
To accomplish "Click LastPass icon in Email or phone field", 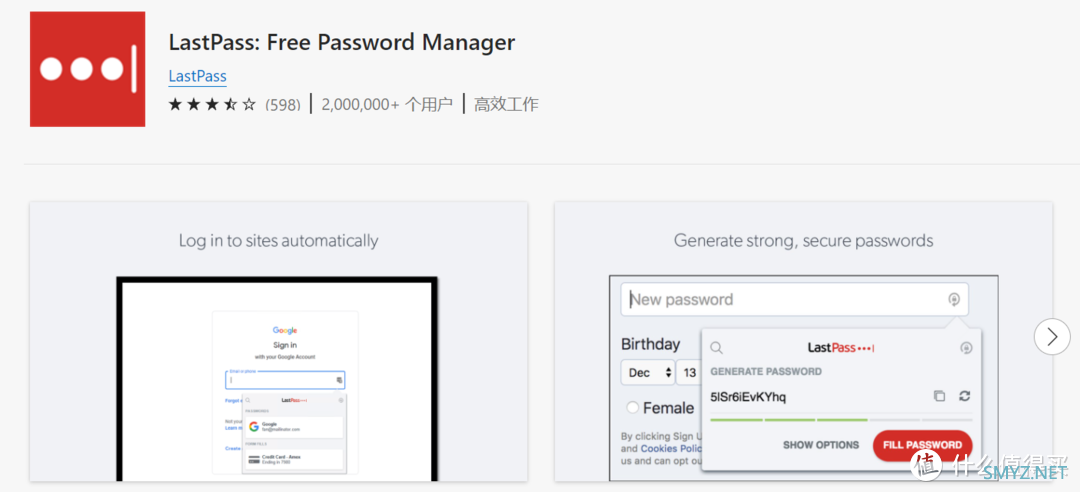I will click(340, 380).
